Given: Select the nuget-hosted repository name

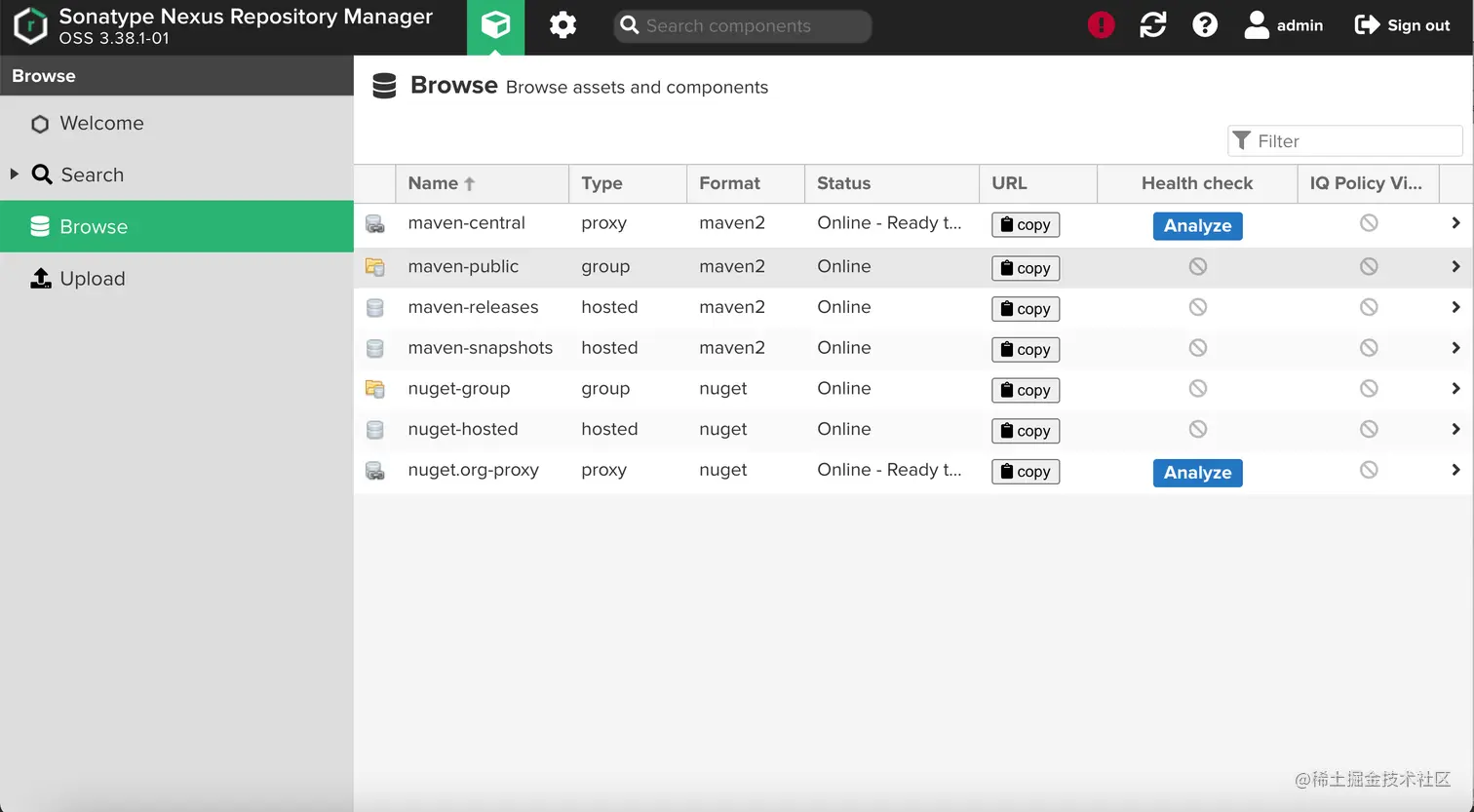Looking at the screenshot, I should [463, 429].
